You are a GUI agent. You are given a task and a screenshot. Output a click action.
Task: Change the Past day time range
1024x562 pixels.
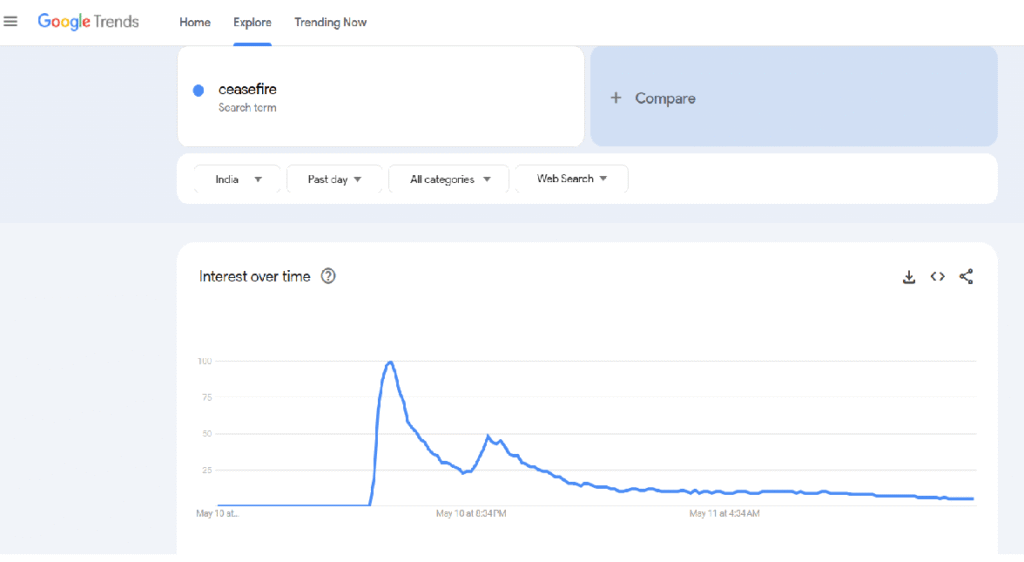pyautogui.click(x=334, y=179)
